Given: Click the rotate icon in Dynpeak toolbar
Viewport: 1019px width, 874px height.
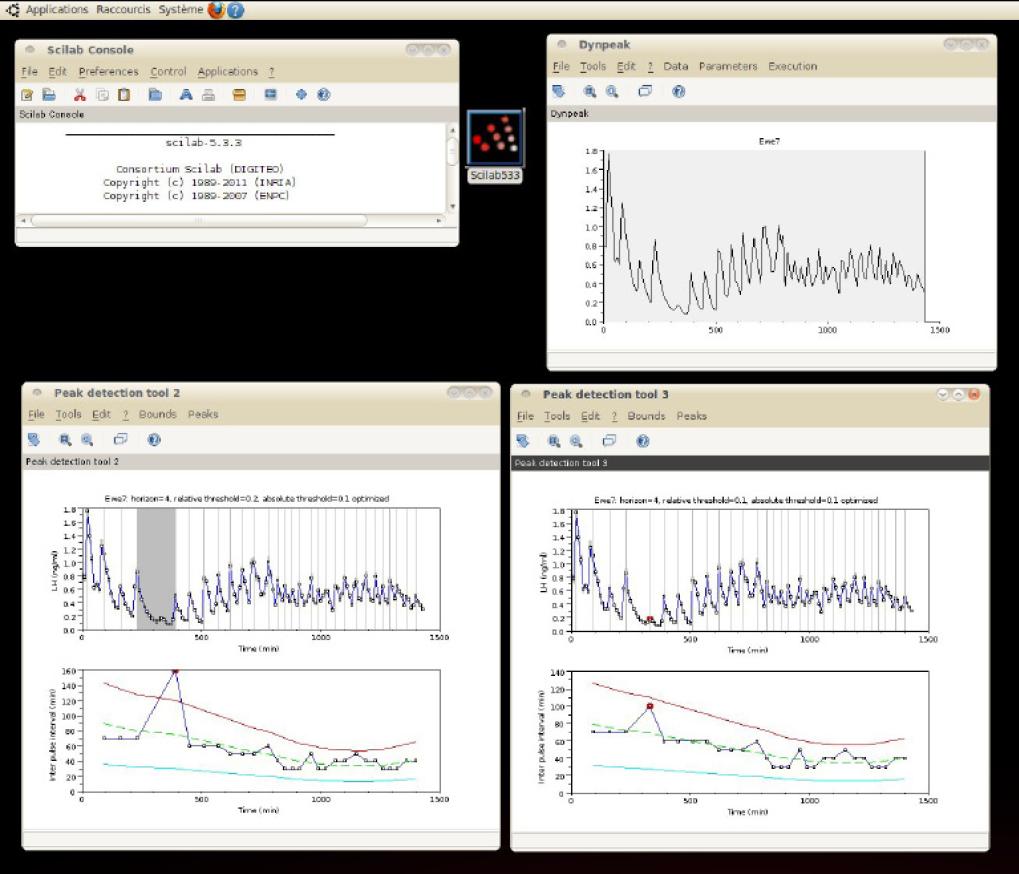Looking at the screenshot, I should pos(559,92).
